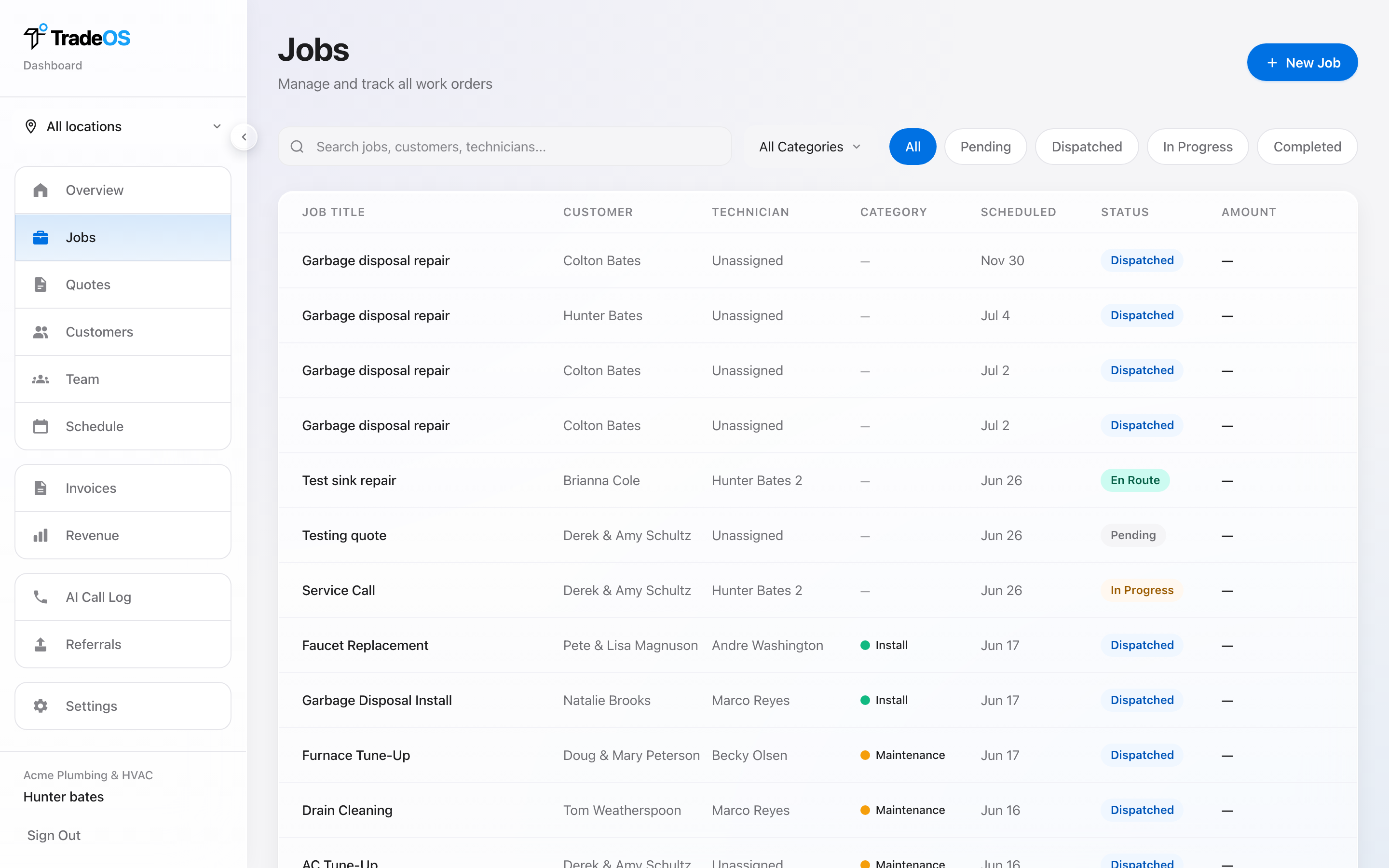The image size is (1389, 868).
Task: Open the Schedule page
Action: tap(123, 426)
